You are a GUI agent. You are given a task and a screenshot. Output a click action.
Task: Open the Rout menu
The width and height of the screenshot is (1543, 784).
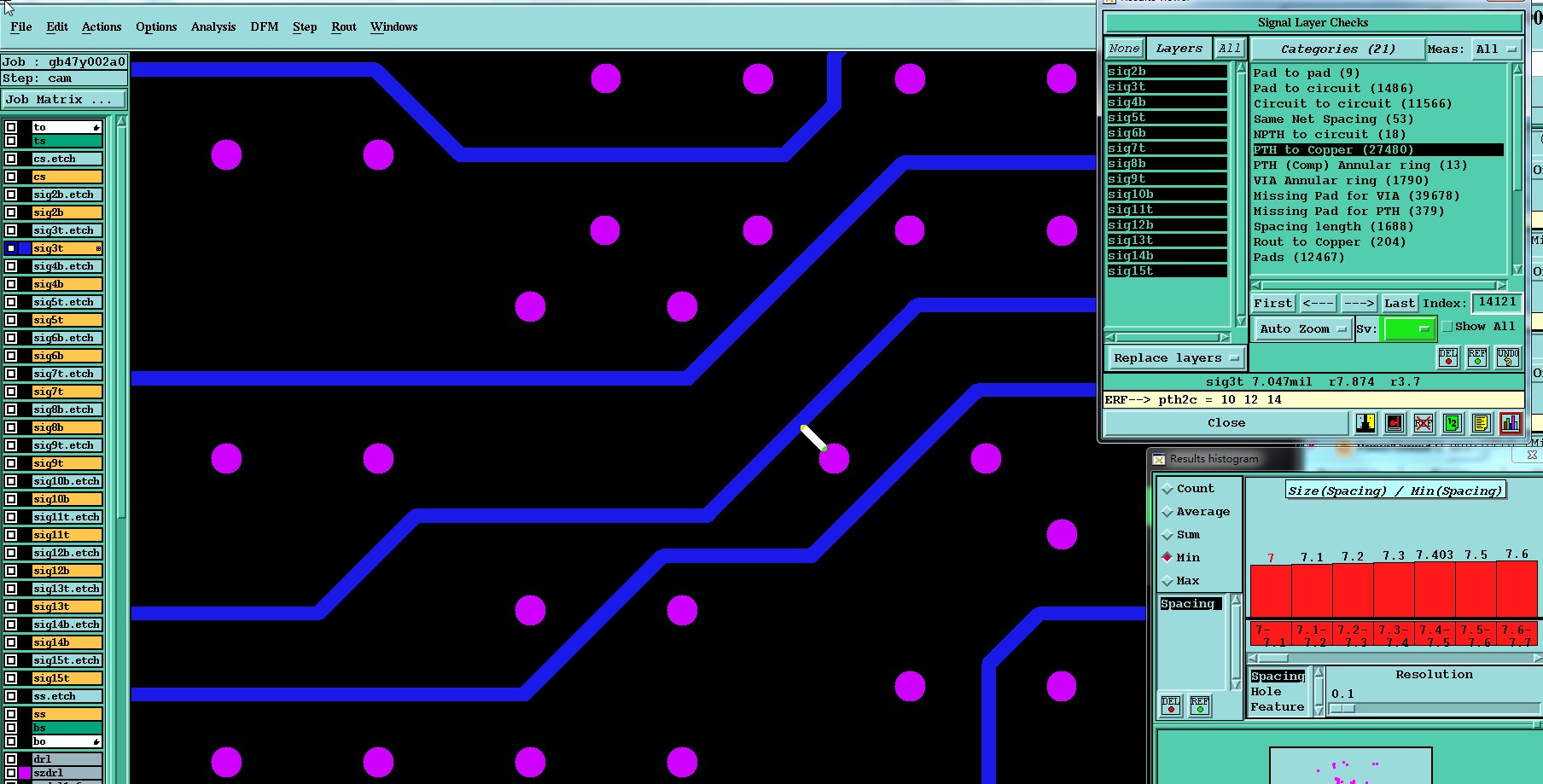click(x=344, y=27)
